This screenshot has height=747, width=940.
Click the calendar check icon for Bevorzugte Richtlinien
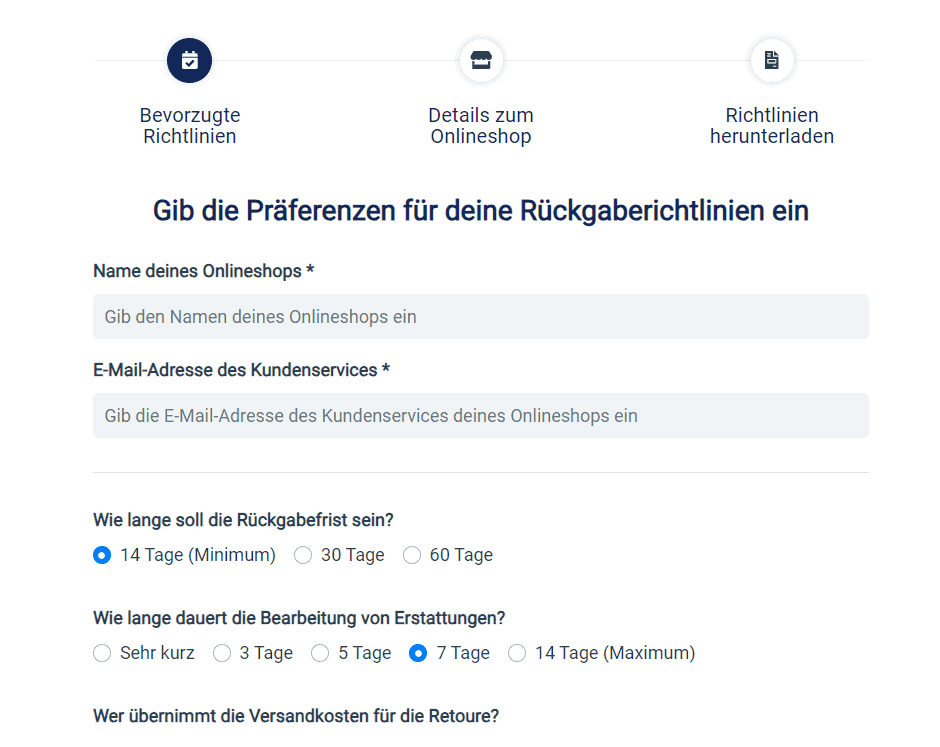(x=189, y=60)
